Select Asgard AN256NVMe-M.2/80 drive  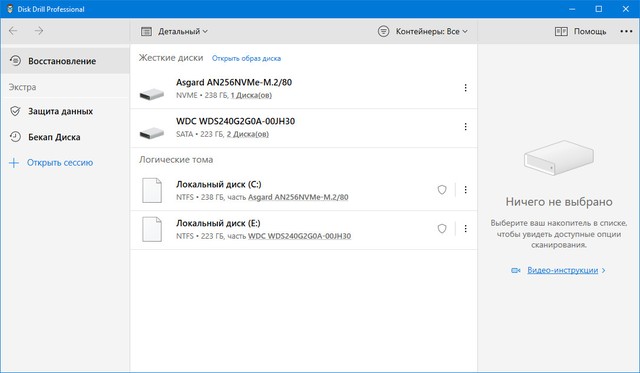[x=303, y=88]
